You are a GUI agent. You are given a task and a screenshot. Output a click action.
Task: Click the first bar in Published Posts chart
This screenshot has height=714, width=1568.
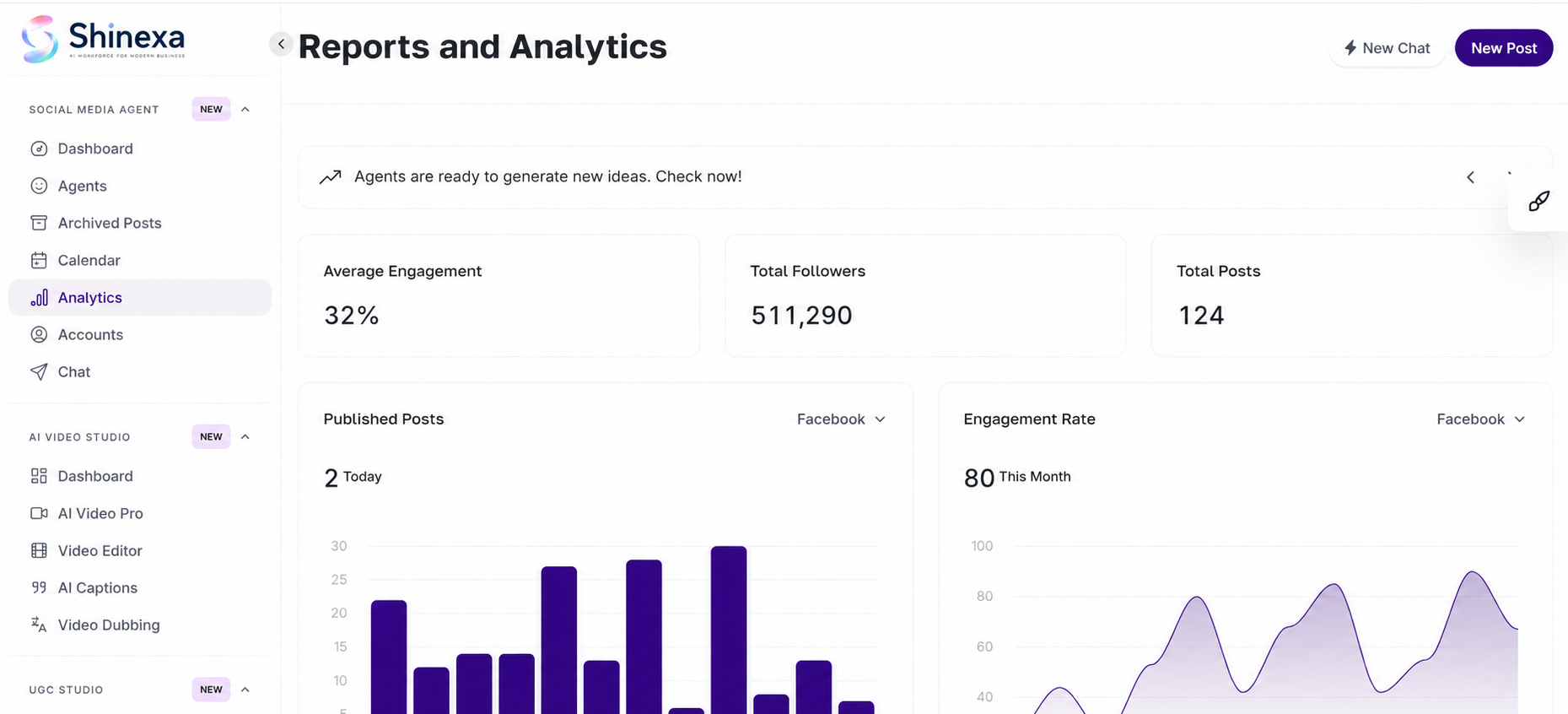pos(389,657)
